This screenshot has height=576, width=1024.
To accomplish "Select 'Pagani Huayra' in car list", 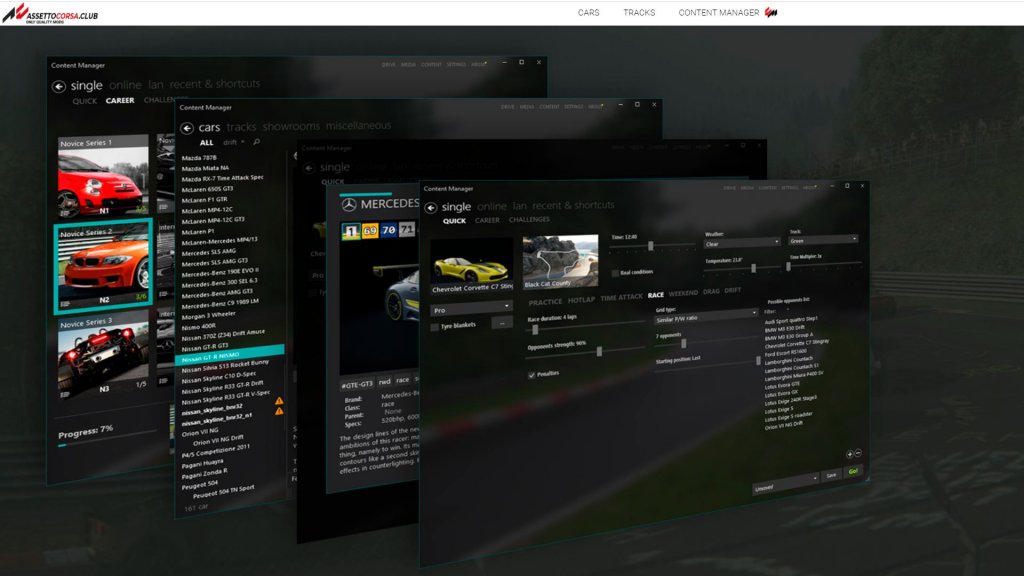I will pos(202,463).
